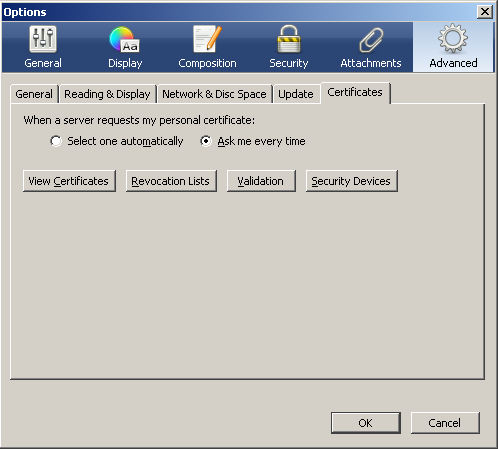Select the Certificates tab

355,92
